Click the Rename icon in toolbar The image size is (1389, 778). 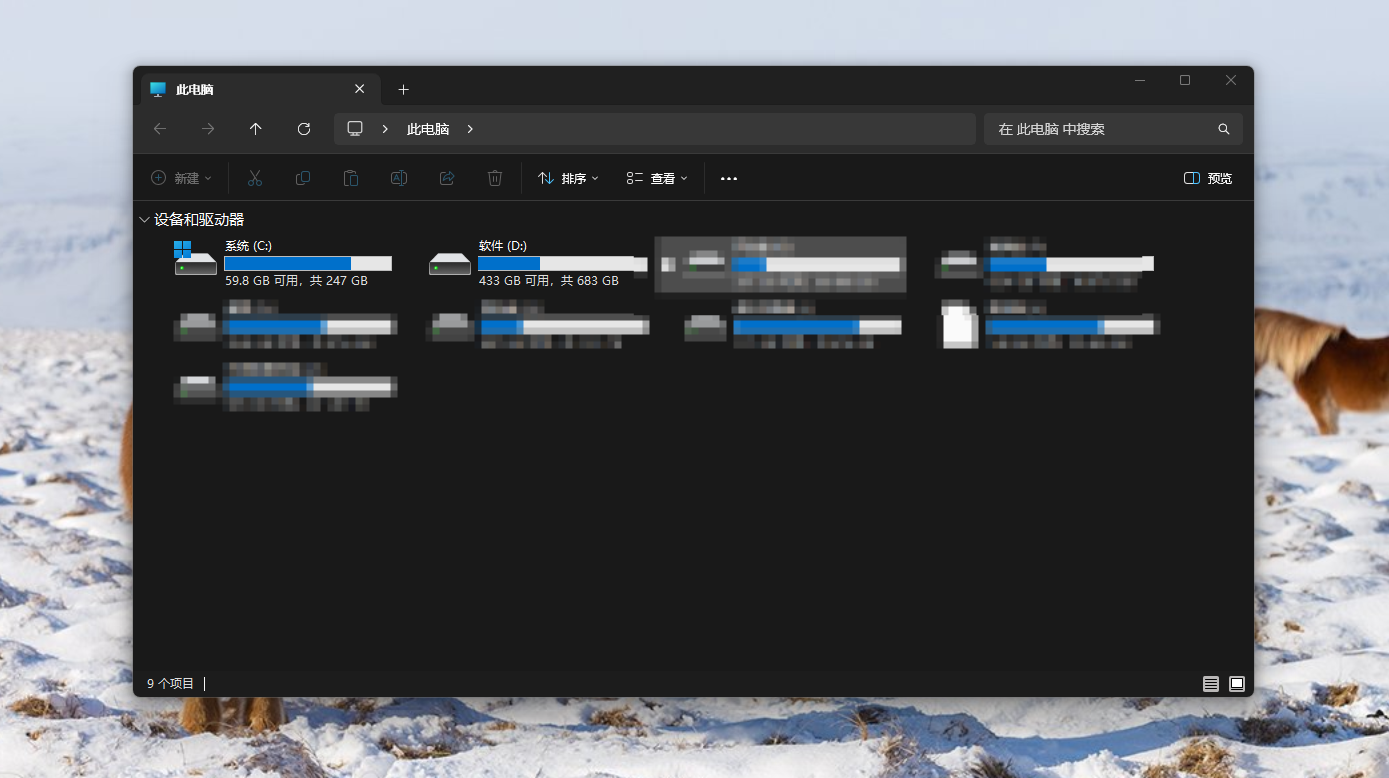(x=399, y=178)
